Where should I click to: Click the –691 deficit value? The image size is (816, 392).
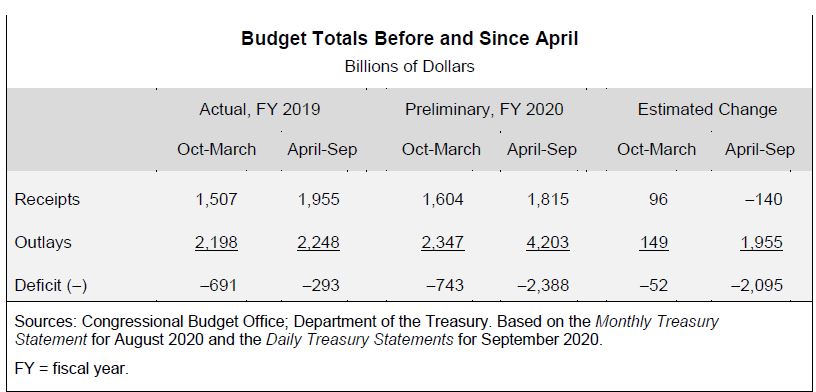(x=219, y=285)
